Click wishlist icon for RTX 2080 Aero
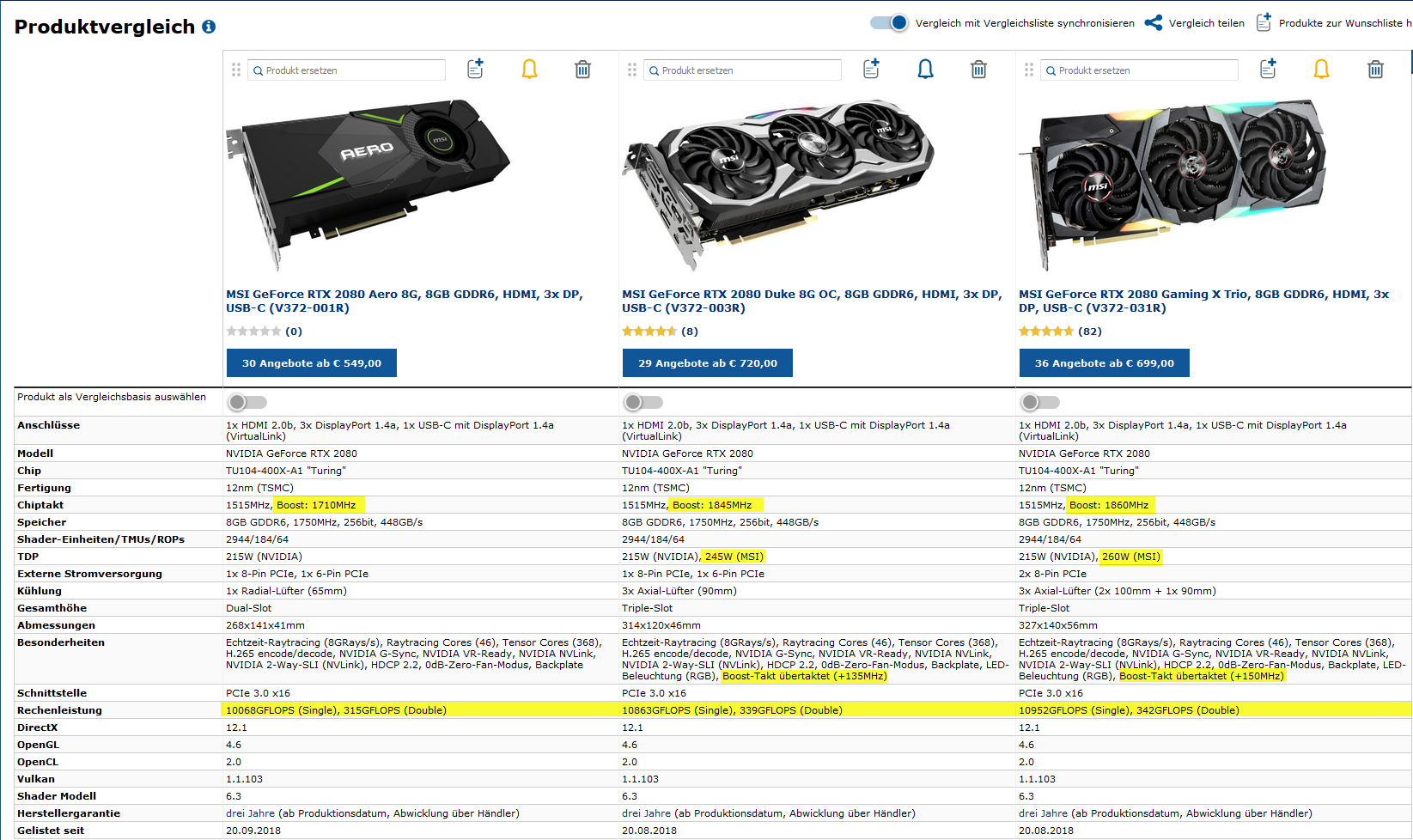 click(x=475, y=69)
